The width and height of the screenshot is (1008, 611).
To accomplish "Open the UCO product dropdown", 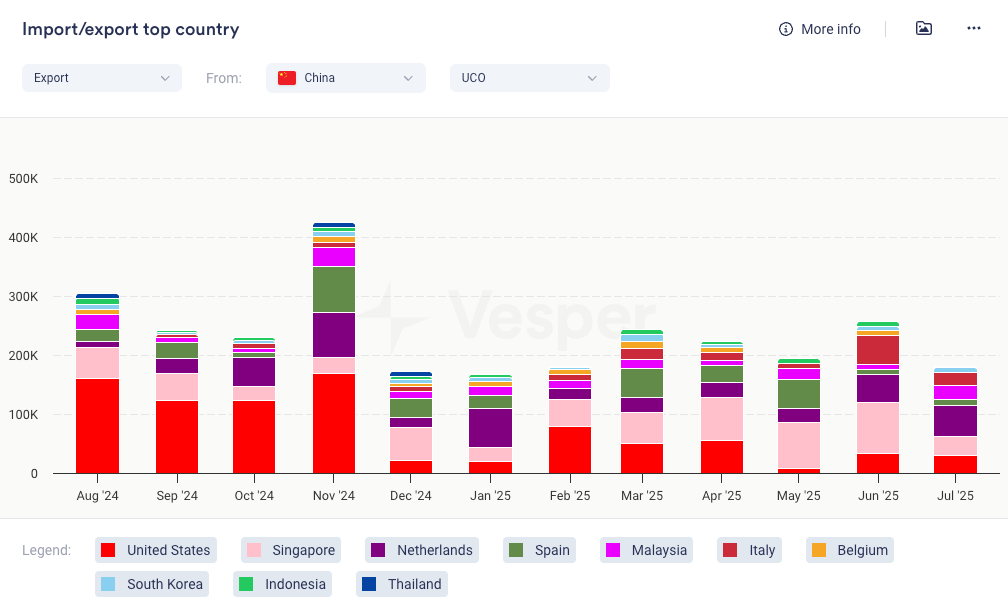I will point(530,78).
